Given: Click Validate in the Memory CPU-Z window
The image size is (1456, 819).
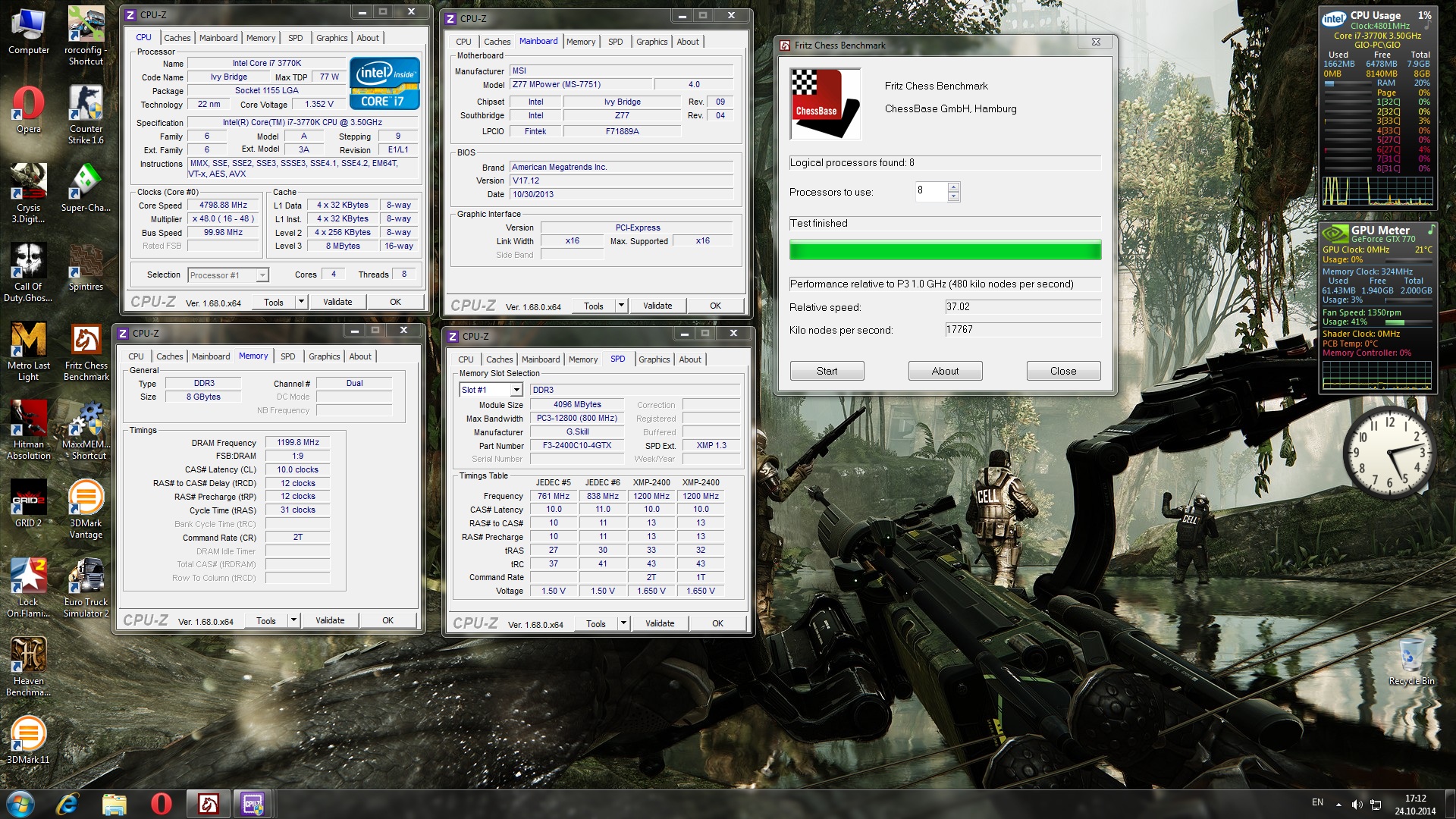Looking at the screenshot, I should pos(330,620).
